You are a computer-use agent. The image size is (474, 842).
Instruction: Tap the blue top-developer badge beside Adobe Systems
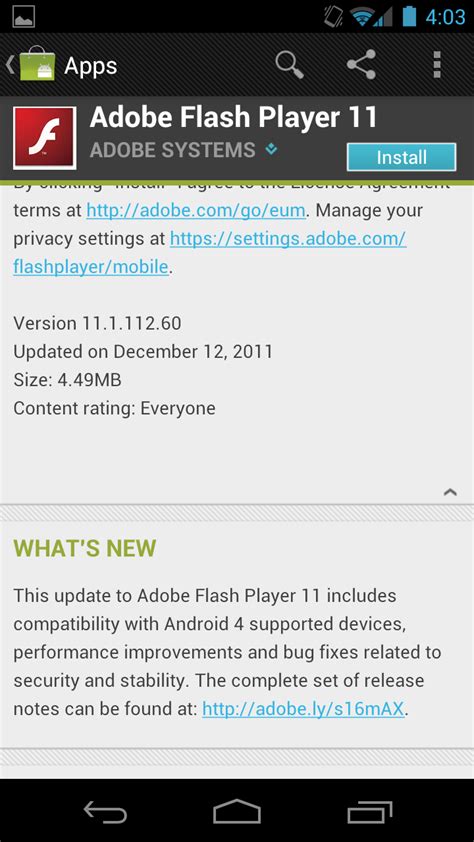click(x=271, y=149)
